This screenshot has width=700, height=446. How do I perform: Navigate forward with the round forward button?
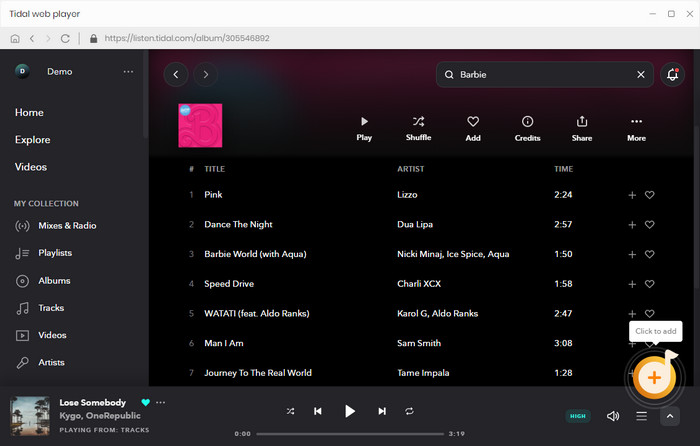coord(206,75)
